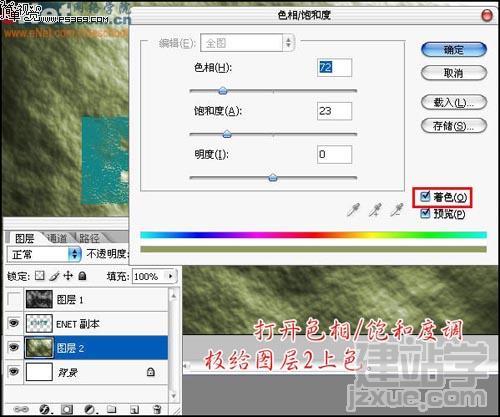This screenshot has width=500, height=417.
Task: Click the layers panel scroll down arrow
Action: pyautogui.click(x=173, y=396)
